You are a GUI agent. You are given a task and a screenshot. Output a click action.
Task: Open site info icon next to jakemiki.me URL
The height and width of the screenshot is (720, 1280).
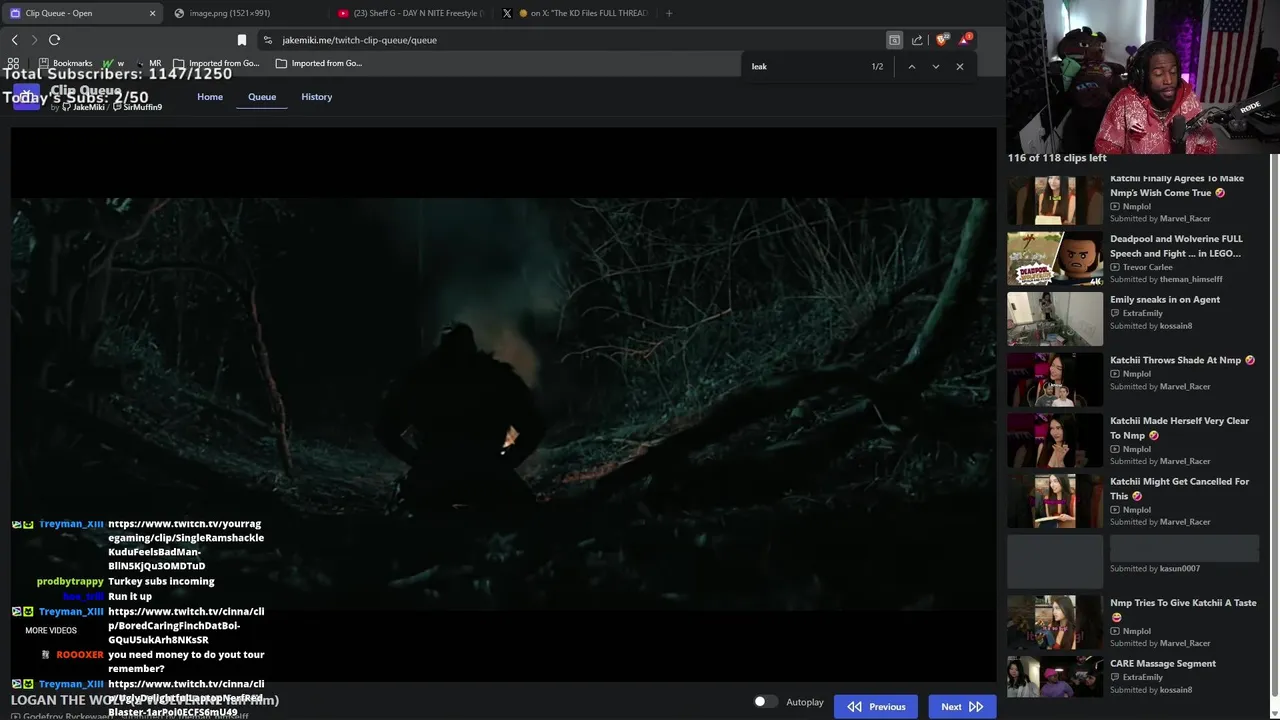(267, 40)
